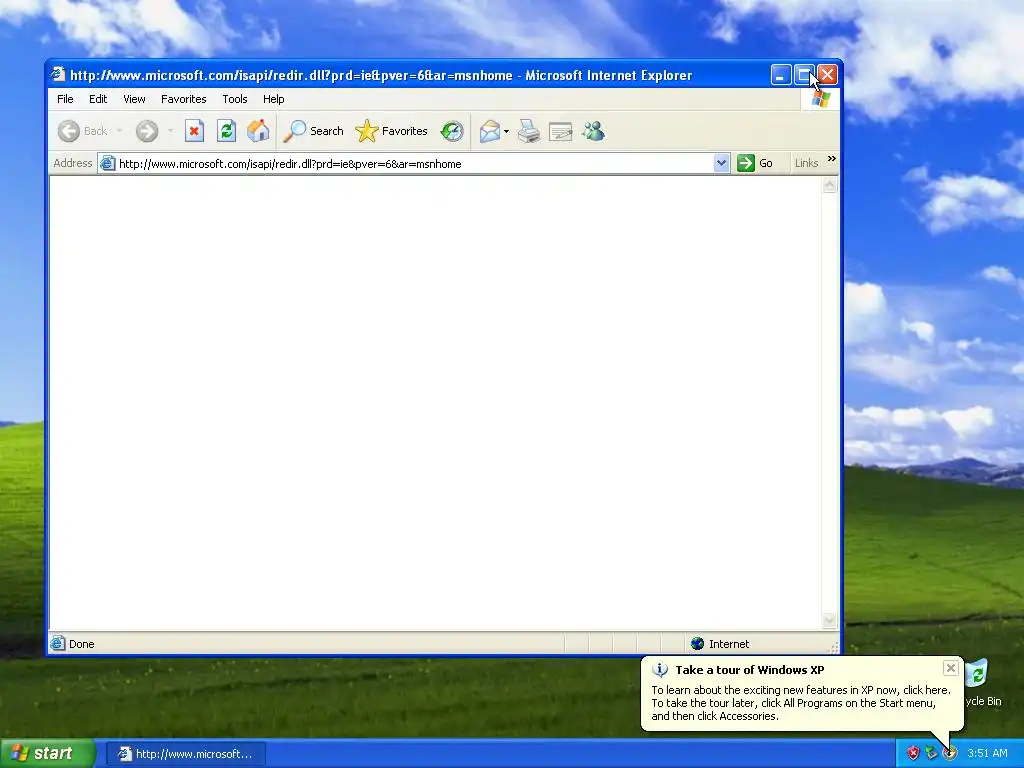This screenshot has width=1024, height=768.
Task: Click the Links toolbar label
Action: click(807, 163)
